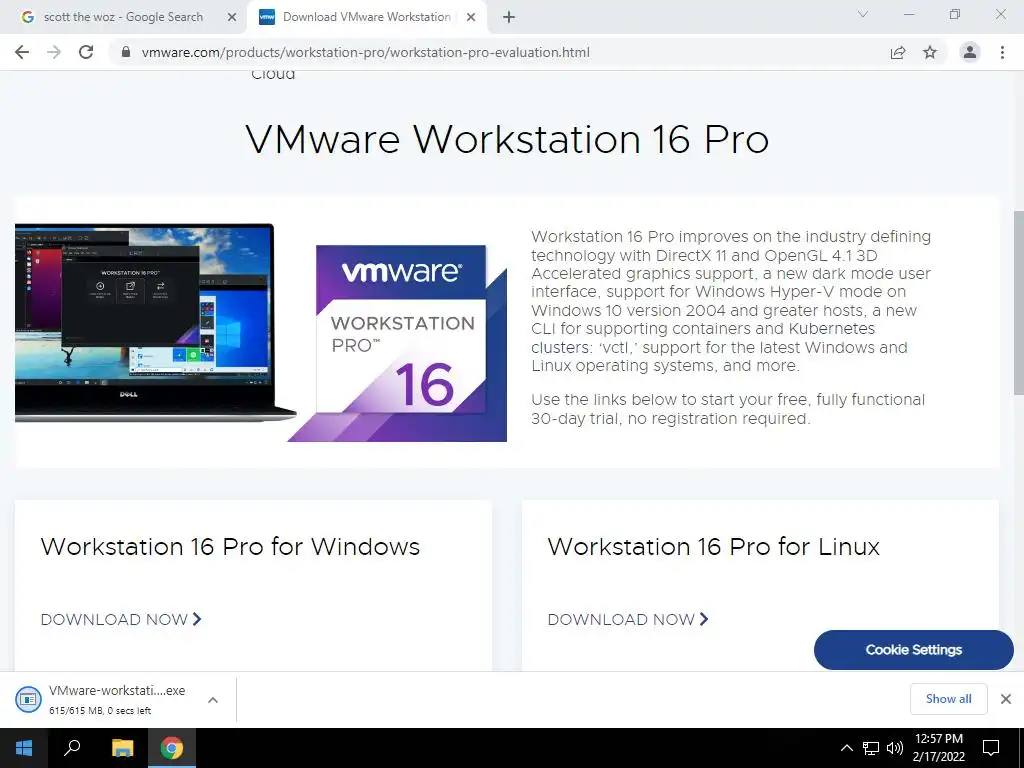1024x768 pixels.
Task: Open the taskbar clock and date
Action: tap(938, 748)
